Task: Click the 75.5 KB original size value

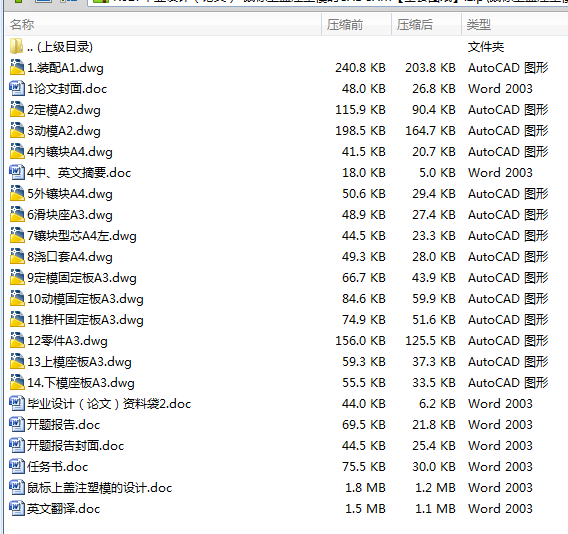Action: pyautogui.click(x=364, y=467)
